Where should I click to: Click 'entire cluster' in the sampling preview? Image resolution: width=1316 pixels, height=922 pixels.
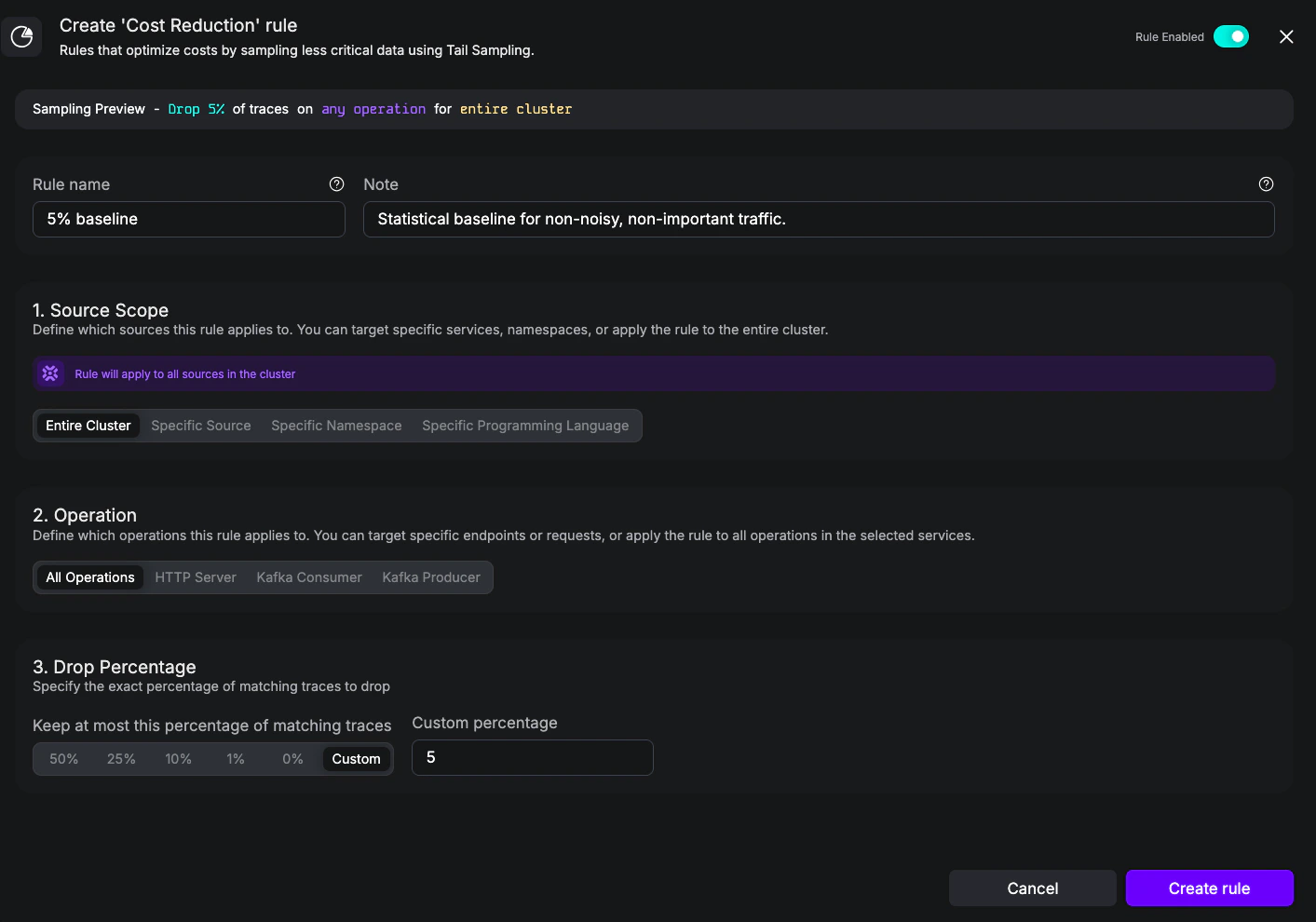click(516, 109)
